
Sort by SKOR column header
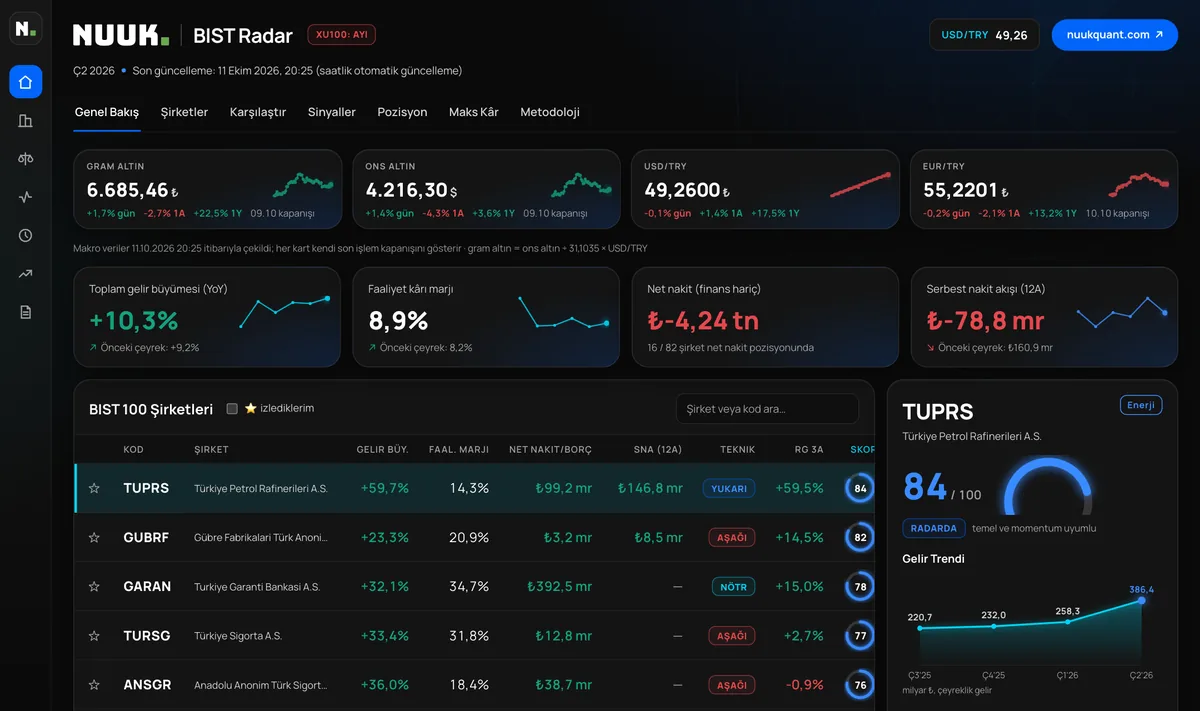pos(862,450)
